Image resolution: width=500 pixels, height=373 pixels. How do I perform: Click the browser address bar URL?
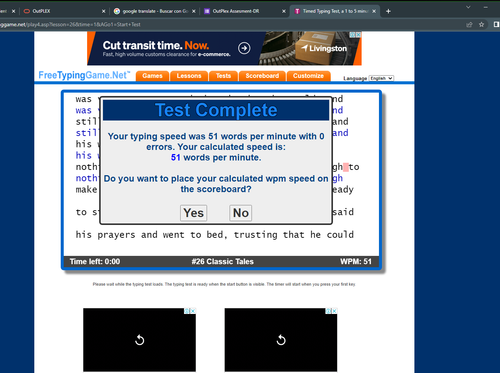[70, 24]
